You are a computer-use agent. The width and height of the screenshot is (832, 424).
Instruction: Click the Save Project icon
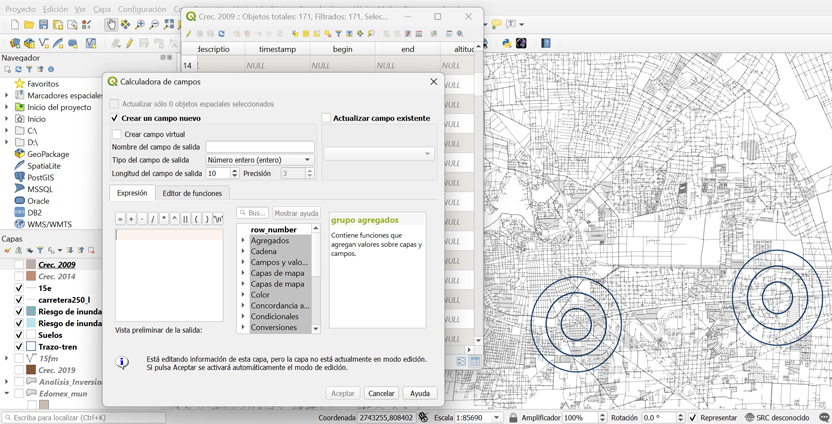[43, 24]
